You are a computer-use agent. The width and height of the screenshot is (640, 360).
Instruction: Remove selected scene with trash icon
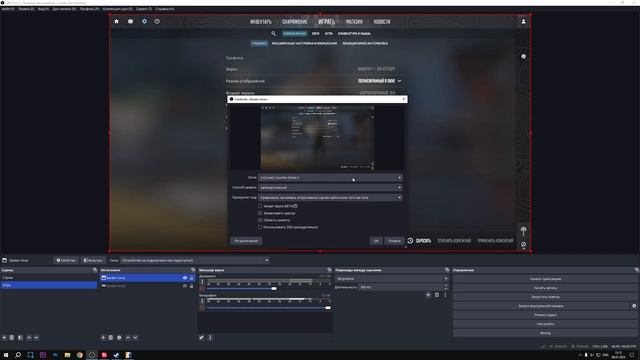pos(12,338)
